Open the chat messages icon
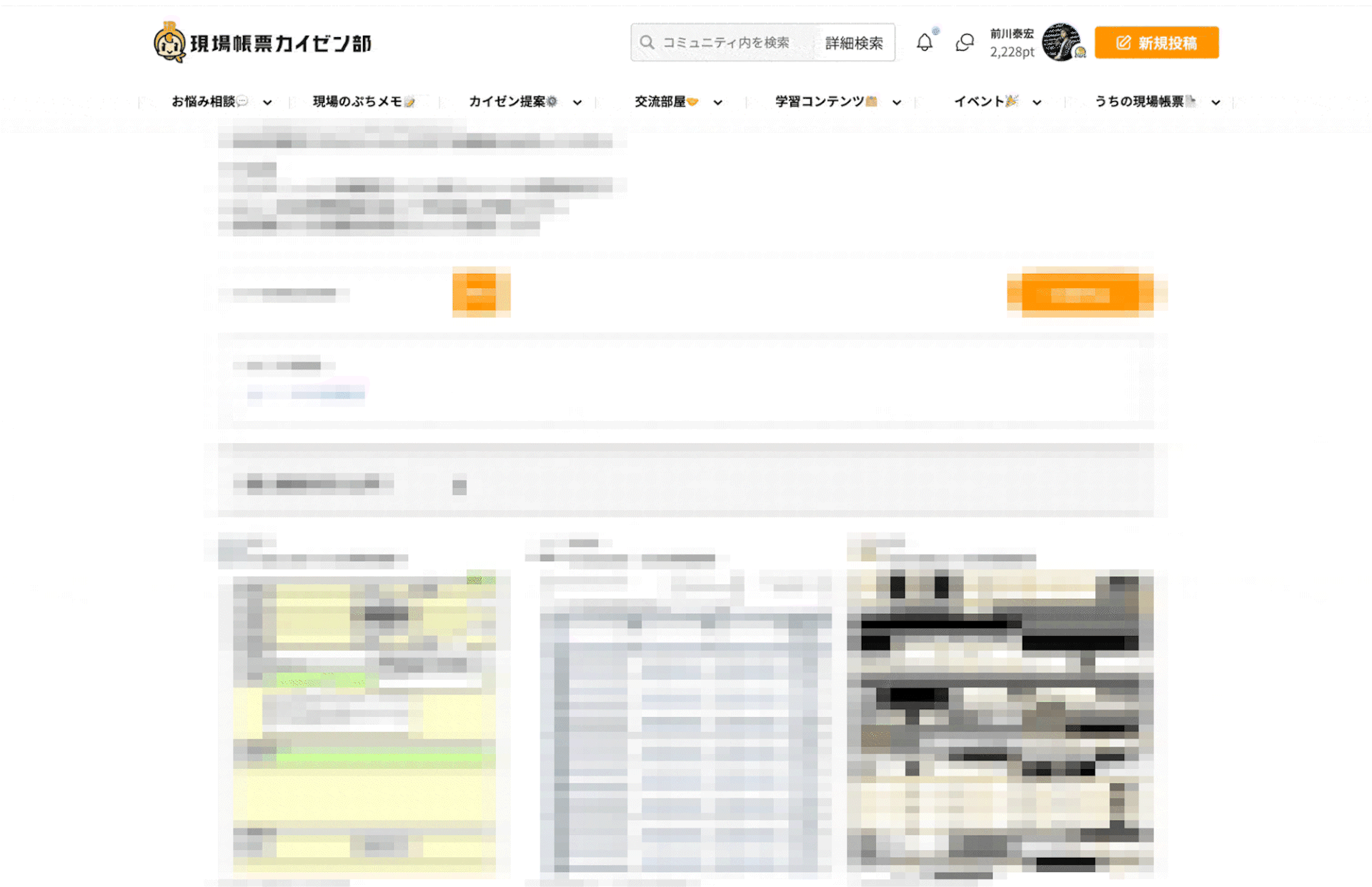The height and width of the screenshot is (887, 1372). coord(965,43)
